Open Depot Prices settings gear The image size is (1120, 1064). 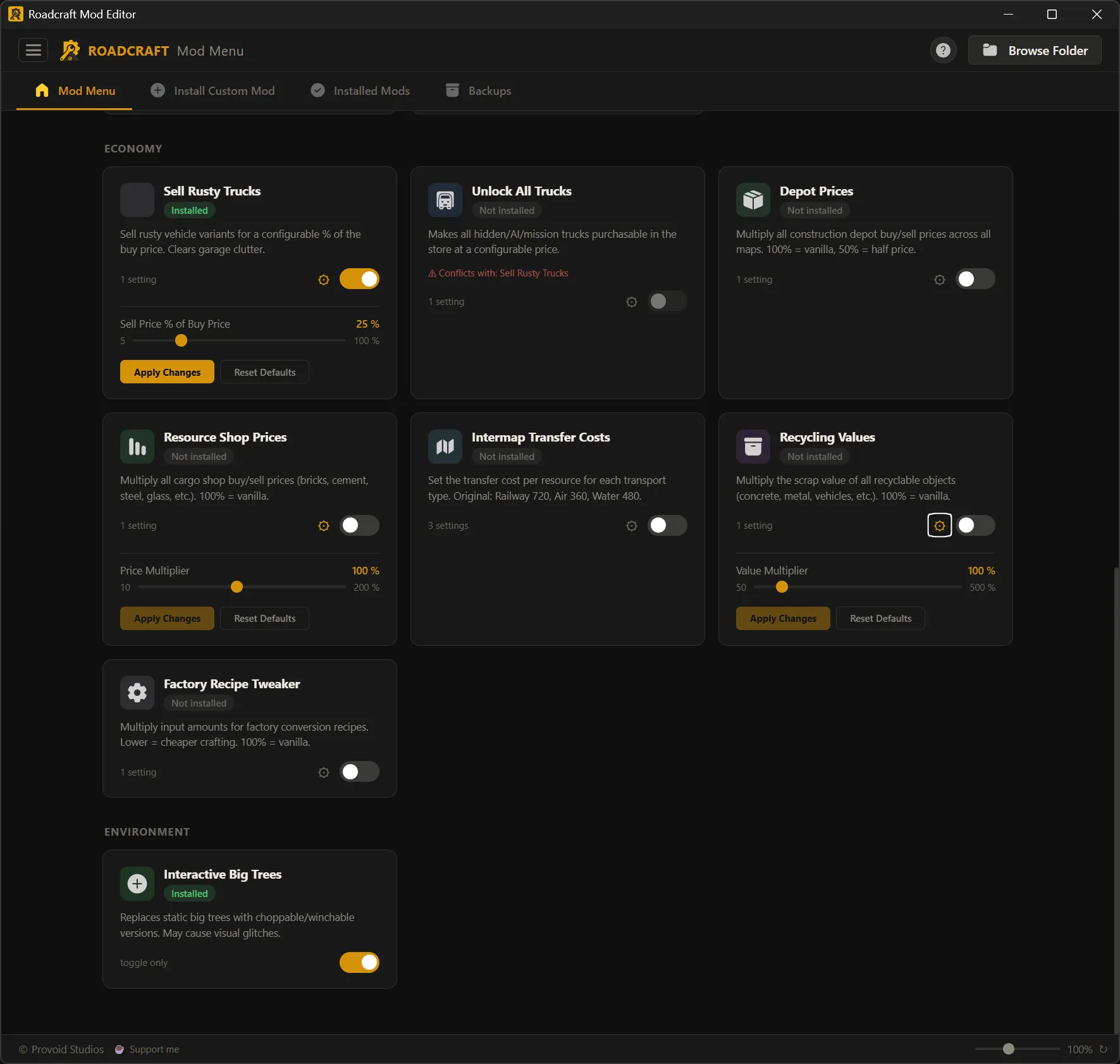pyautogui.click(x=940, y=280)
